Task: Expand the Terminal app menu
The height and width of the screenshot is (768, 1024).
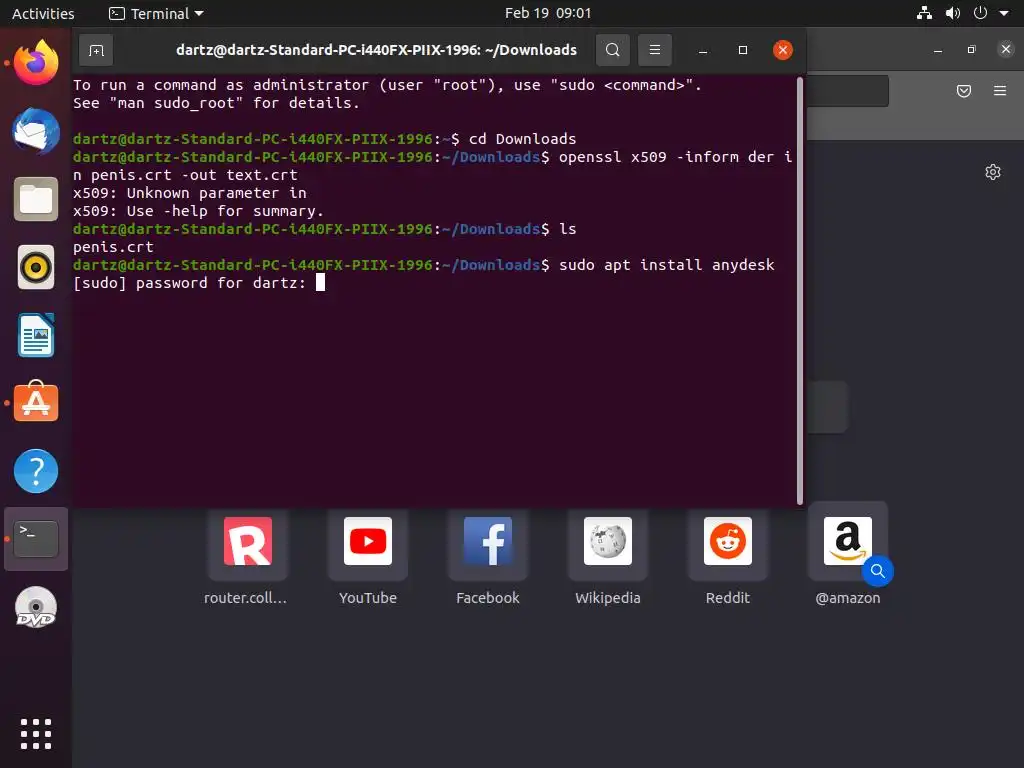Action: point(156,13)
